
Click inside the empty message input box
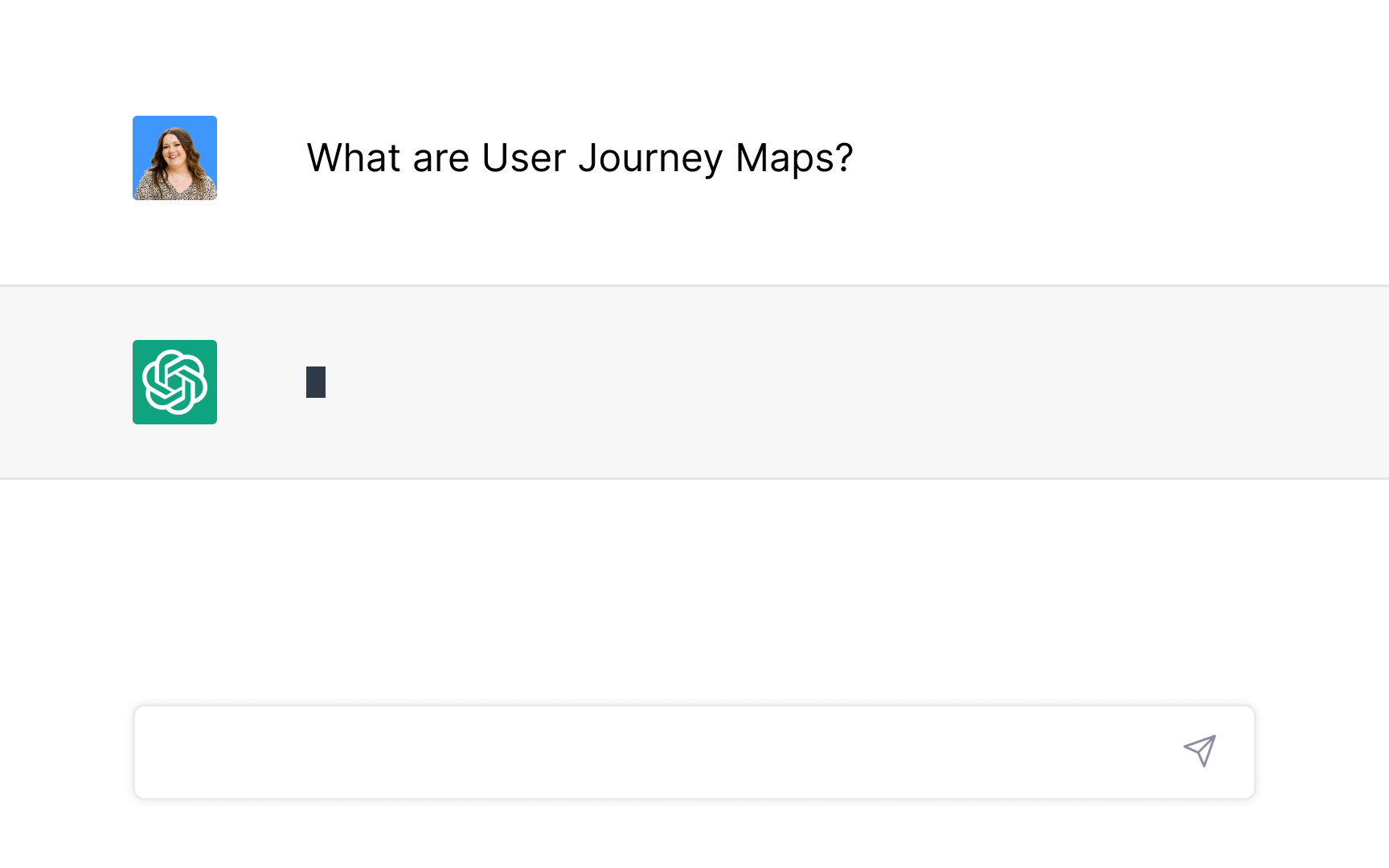[x=643, y=752]
